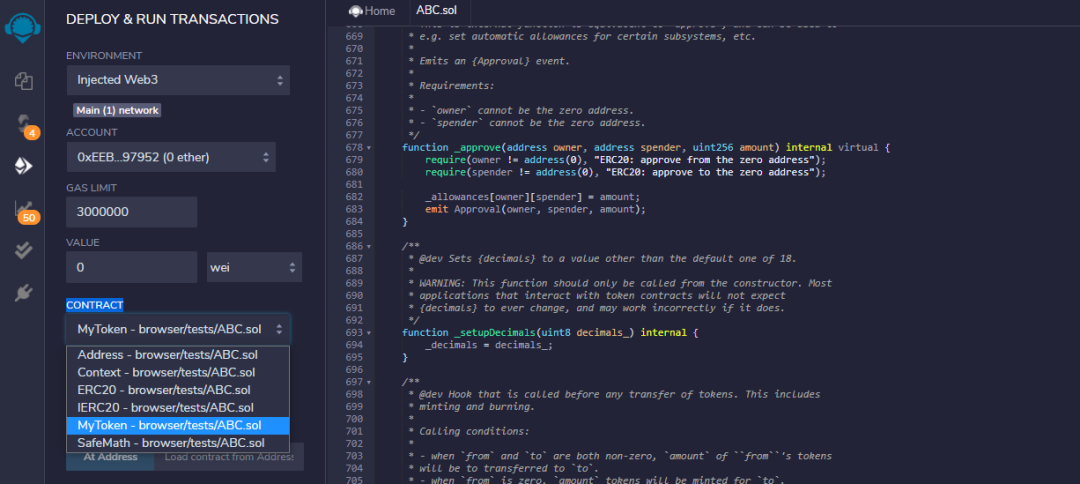Click the Load contract from Address field
This screenshot has height=484, width=1080.
[229, 457]
